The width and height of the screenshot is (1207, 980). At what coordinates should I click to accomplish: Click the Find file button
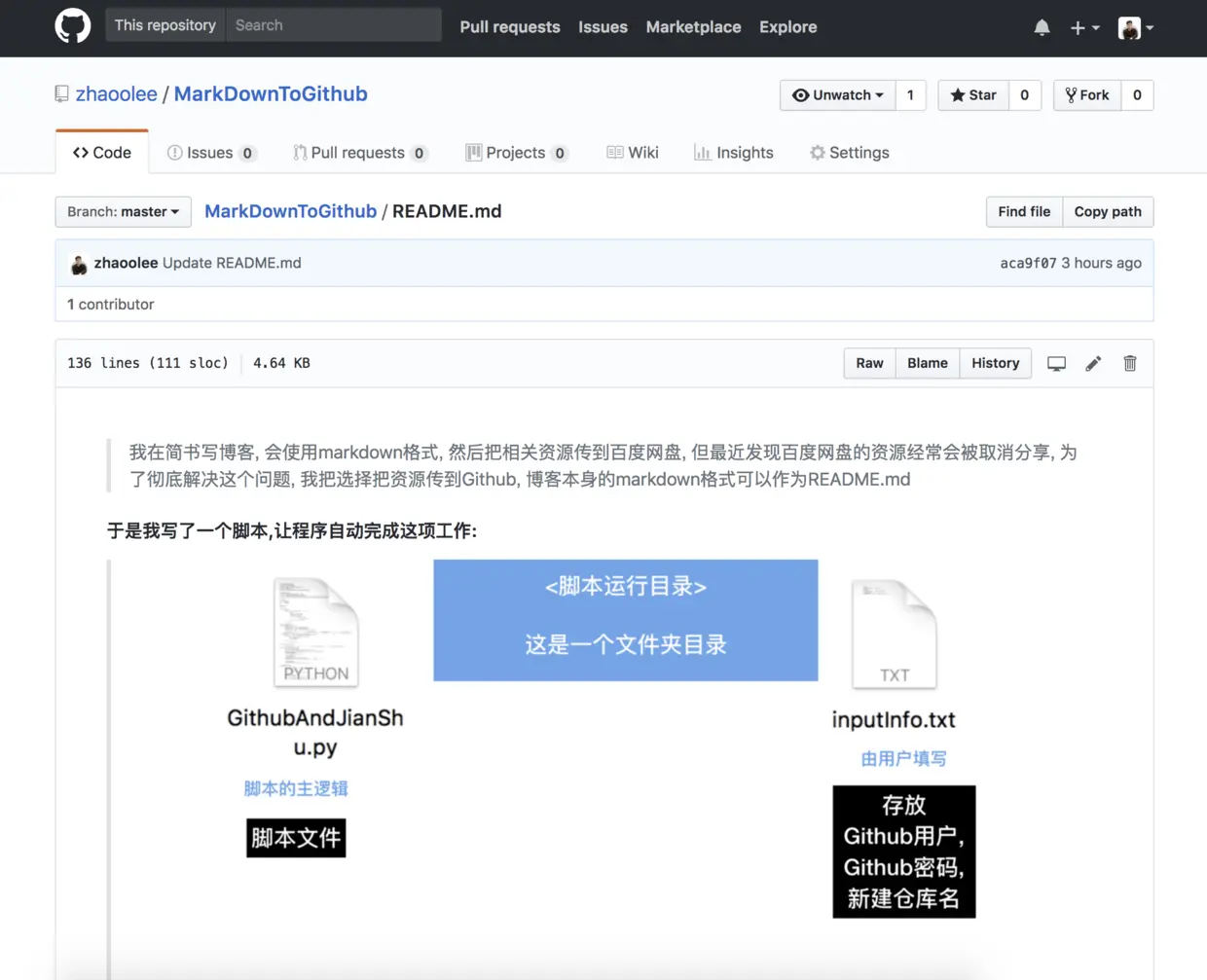click(x=1023, y=211)
